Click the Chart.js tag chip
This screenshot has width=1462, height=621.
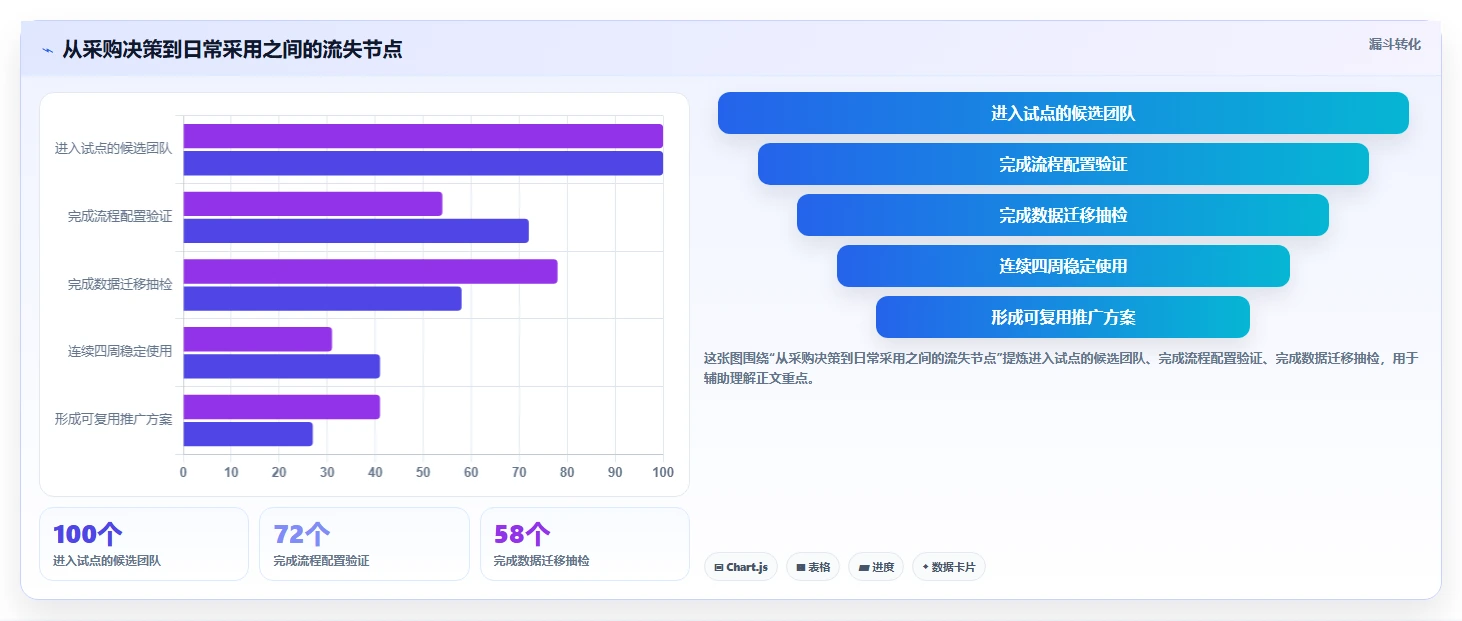point(740,567)
